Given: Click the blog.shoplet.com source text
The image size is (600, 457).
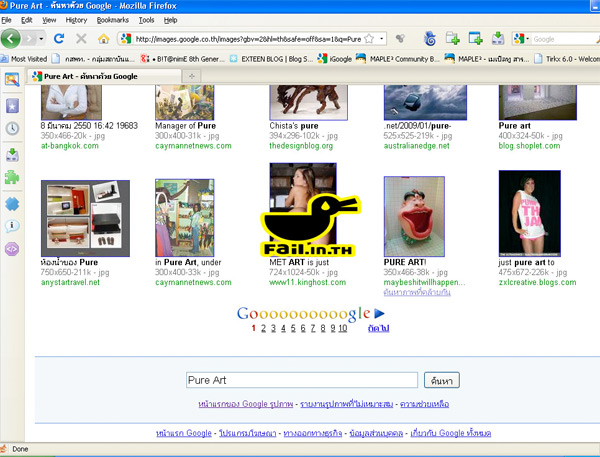Looking at the screenshot, I should pyautogui.click(x=529, y=146).
